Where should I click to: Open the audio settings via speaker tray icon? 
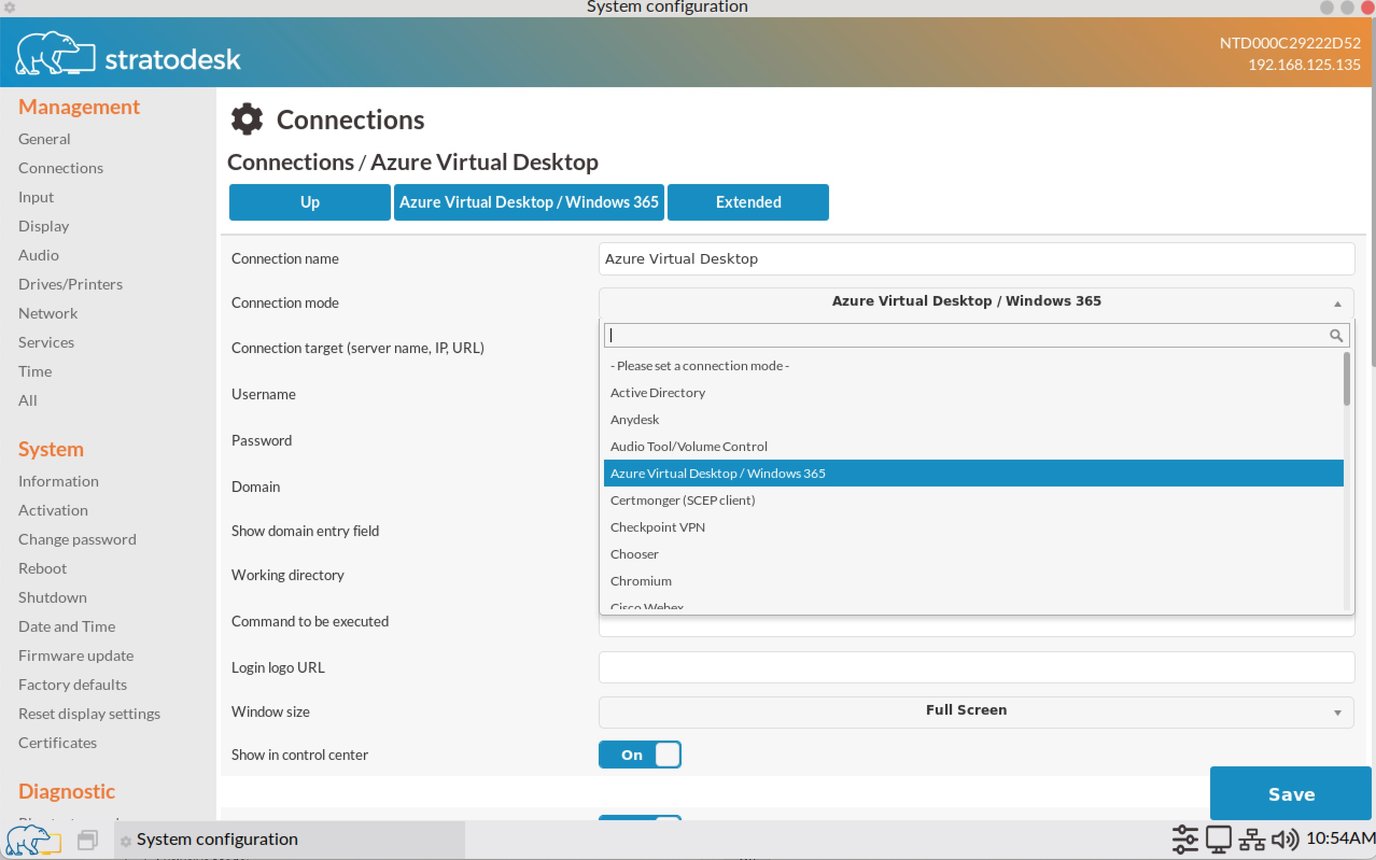[x=1285, y=838]
